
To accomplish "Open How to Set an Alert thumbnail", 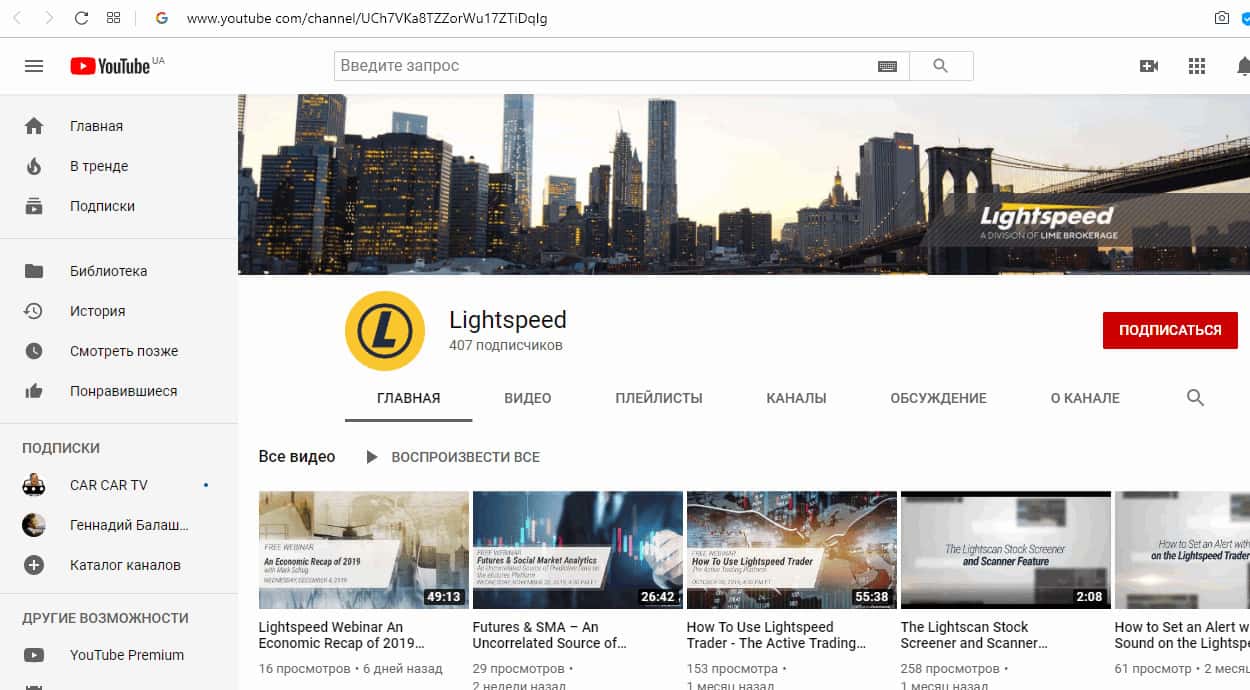I will (1182, 550).
